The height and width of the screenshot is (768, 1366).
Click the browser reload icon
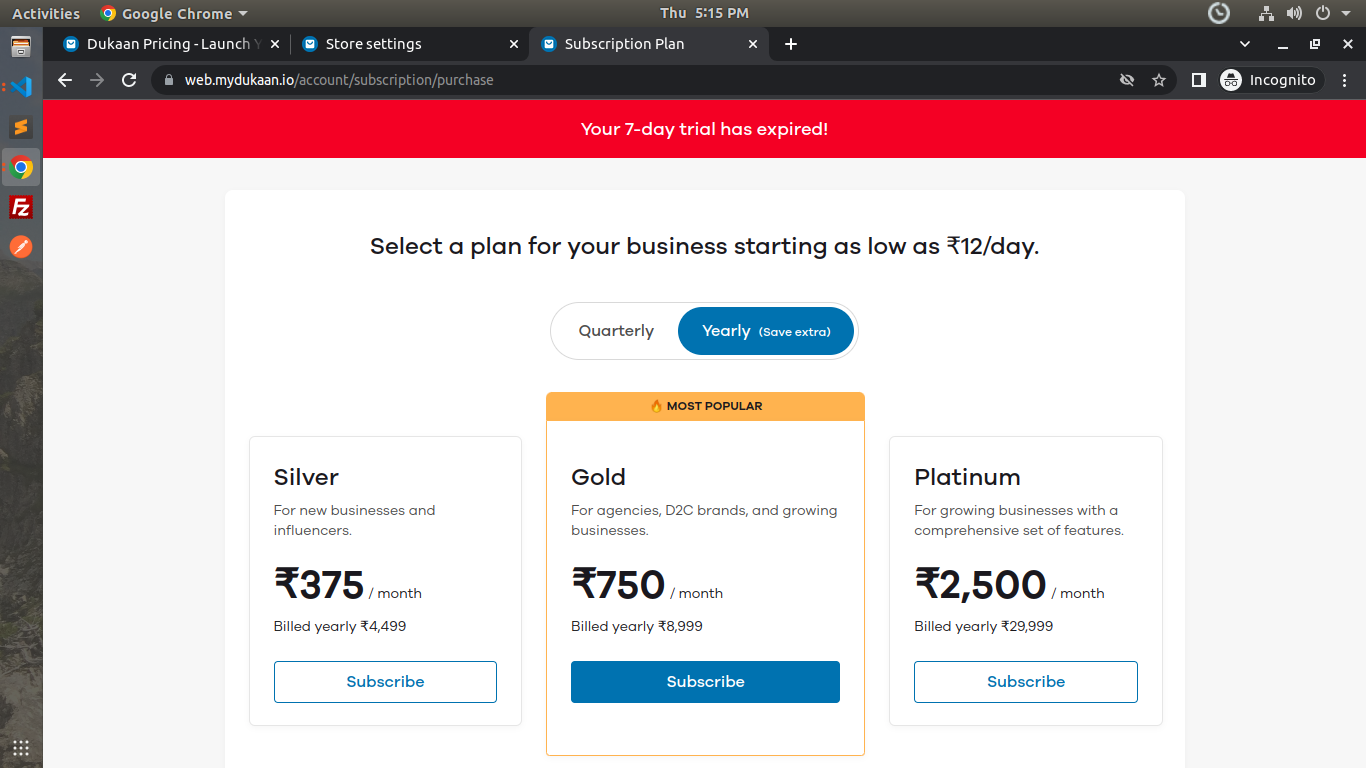[x=129, y=80]
